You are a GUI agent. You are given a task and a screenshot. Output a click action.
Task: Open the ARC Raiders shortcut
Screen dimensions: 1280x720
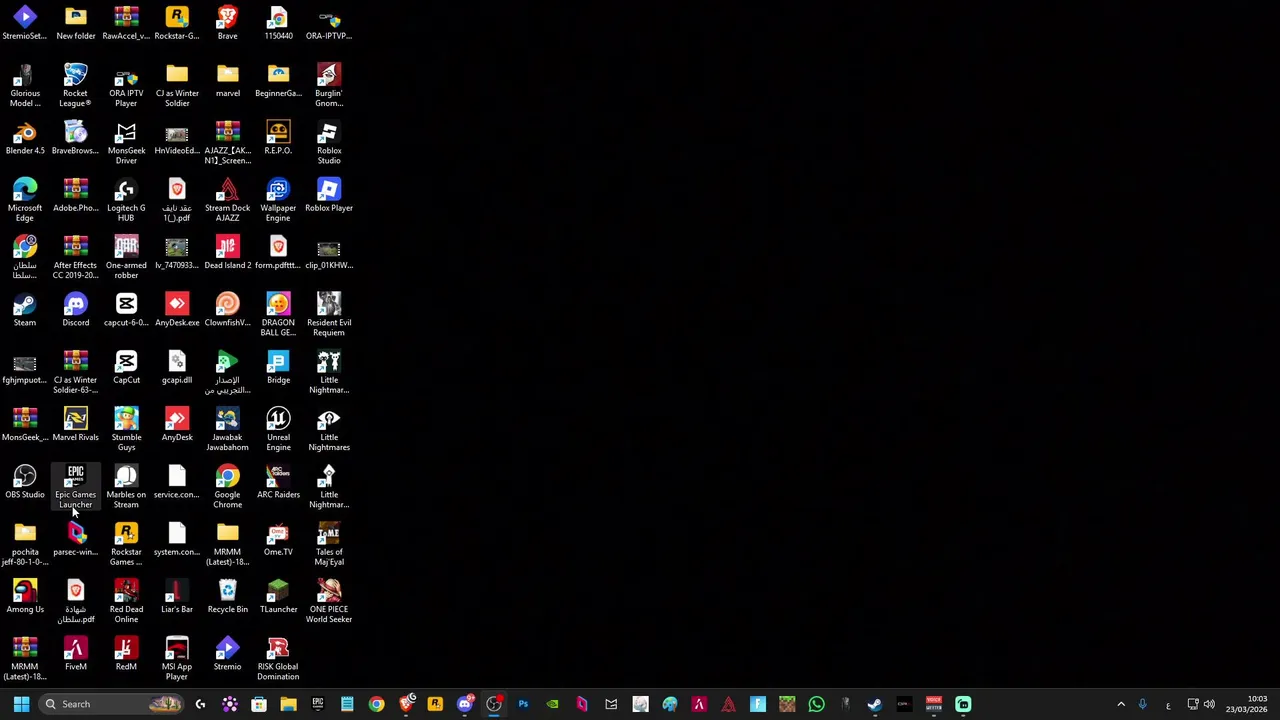[x=278, y=482]
